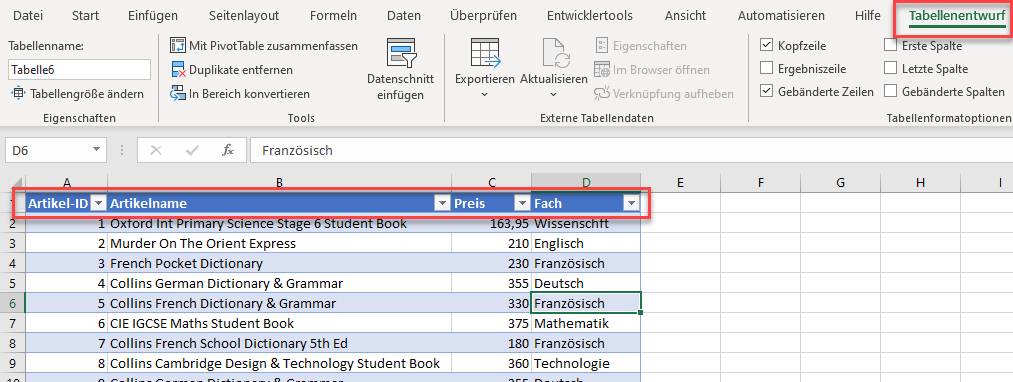The width and height of the screenshot is (1013, 382).
Task: Toggle the Kopfzeile checkbox
Action: pos(766,46)
